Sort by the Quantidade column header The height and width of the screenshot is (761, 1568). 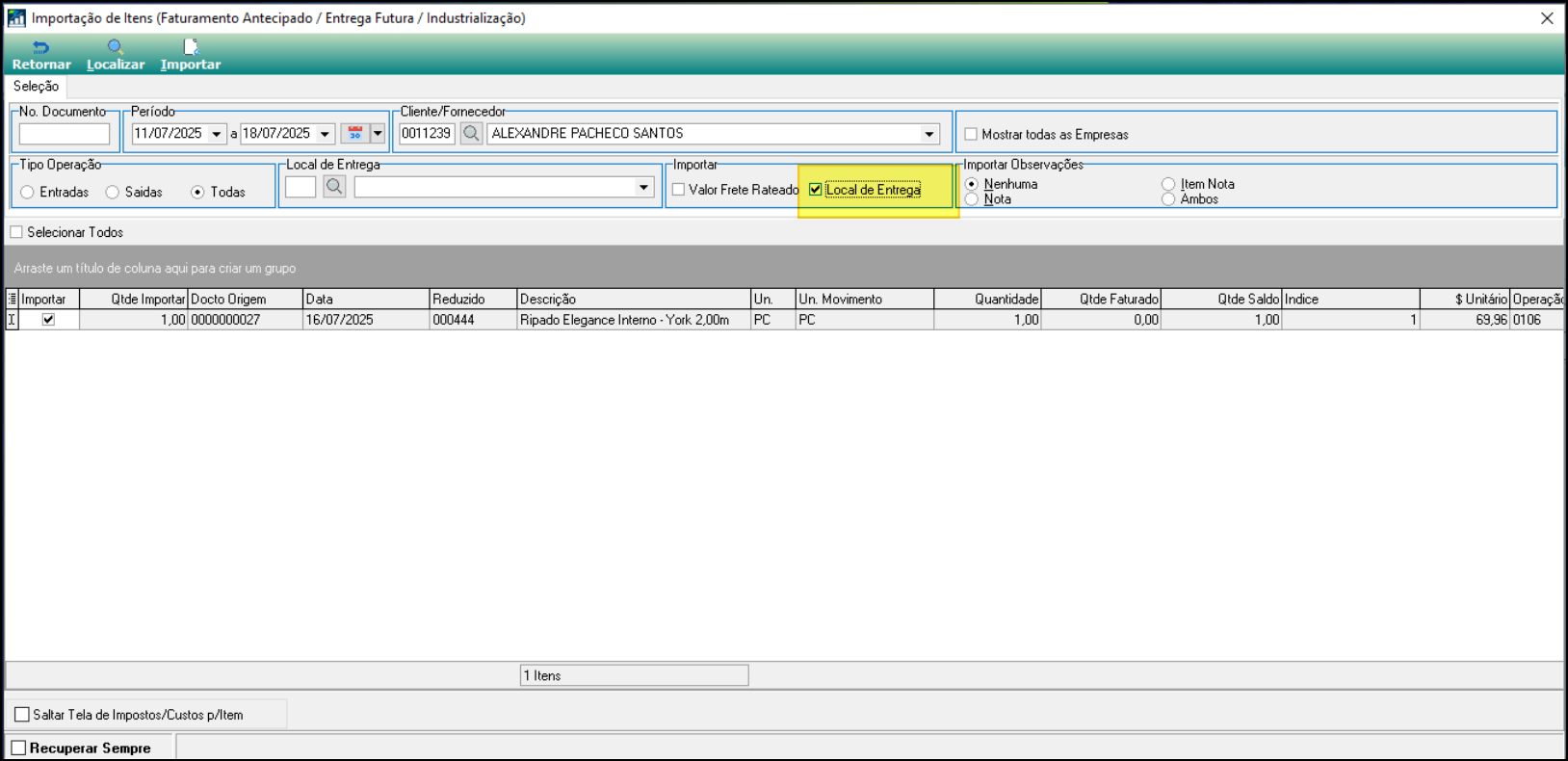(x=988, y=300)
